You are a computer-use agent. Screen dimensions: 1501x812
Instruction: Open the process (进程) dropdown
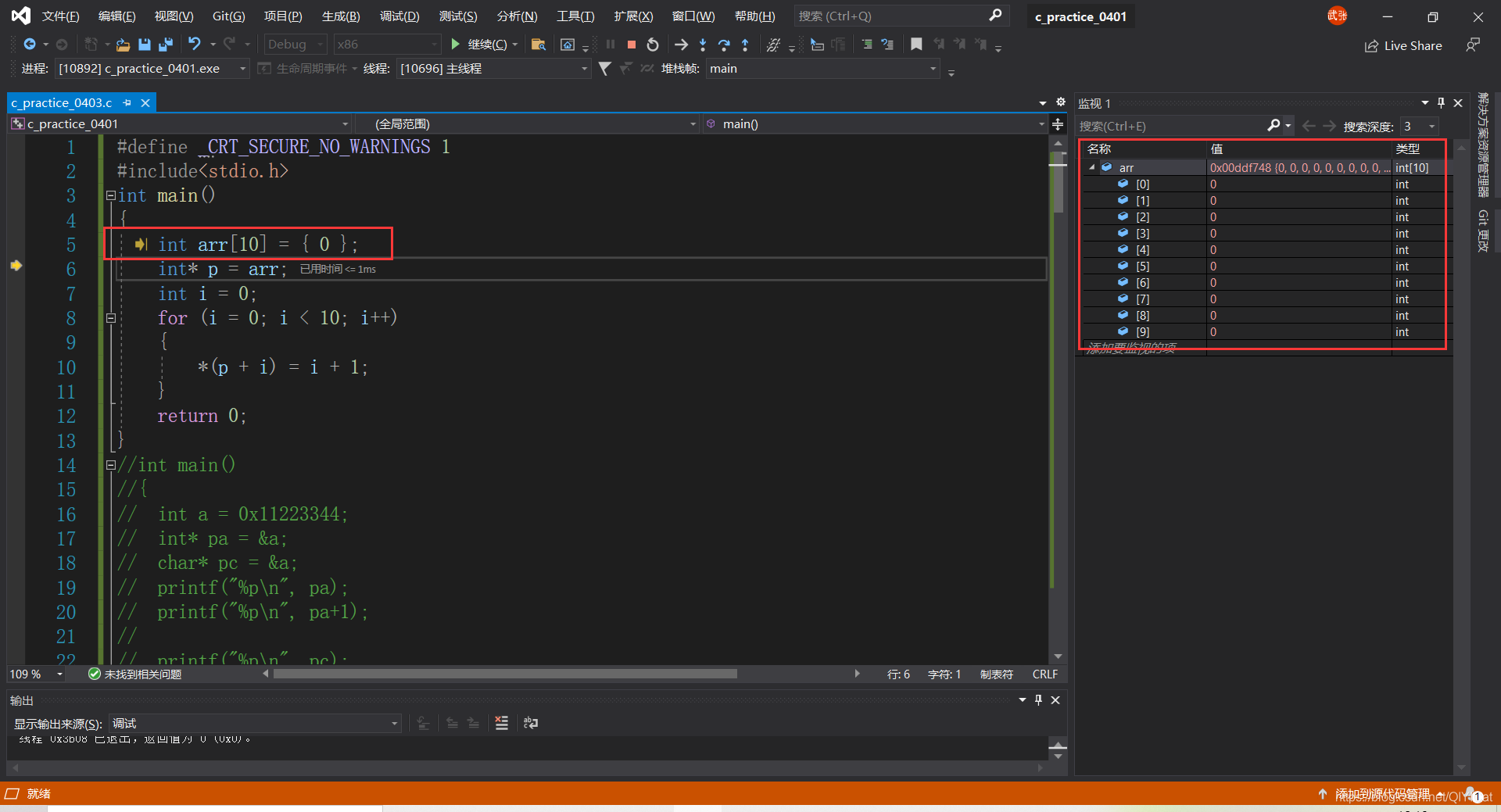point(152,69)
